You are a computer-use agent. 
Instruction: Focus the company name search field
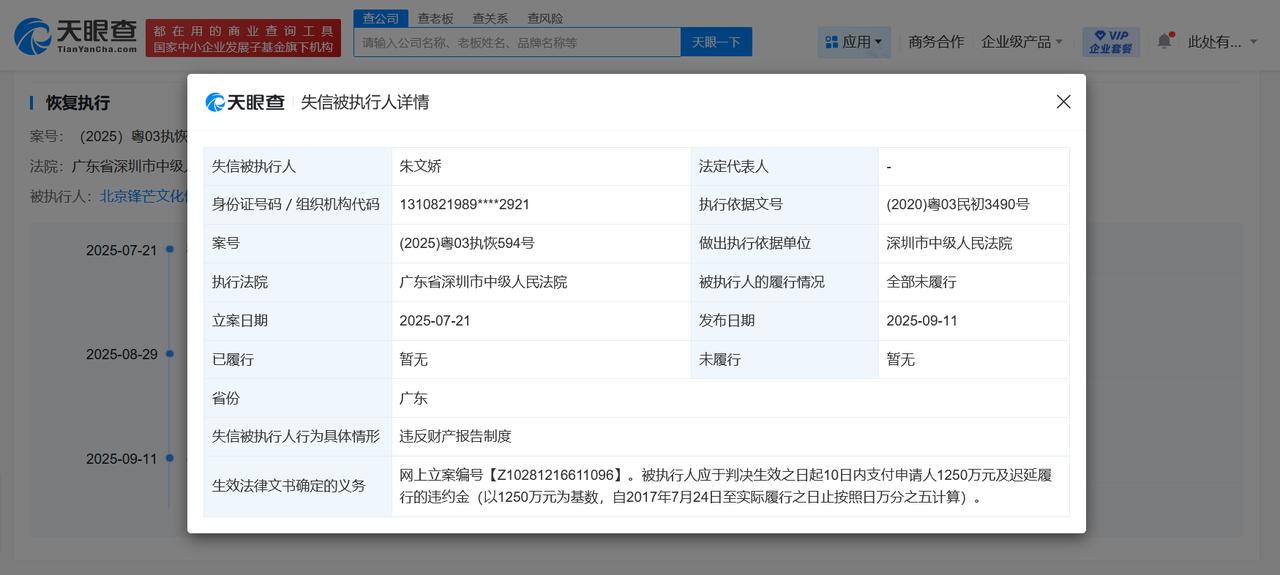tap(517, 42)
